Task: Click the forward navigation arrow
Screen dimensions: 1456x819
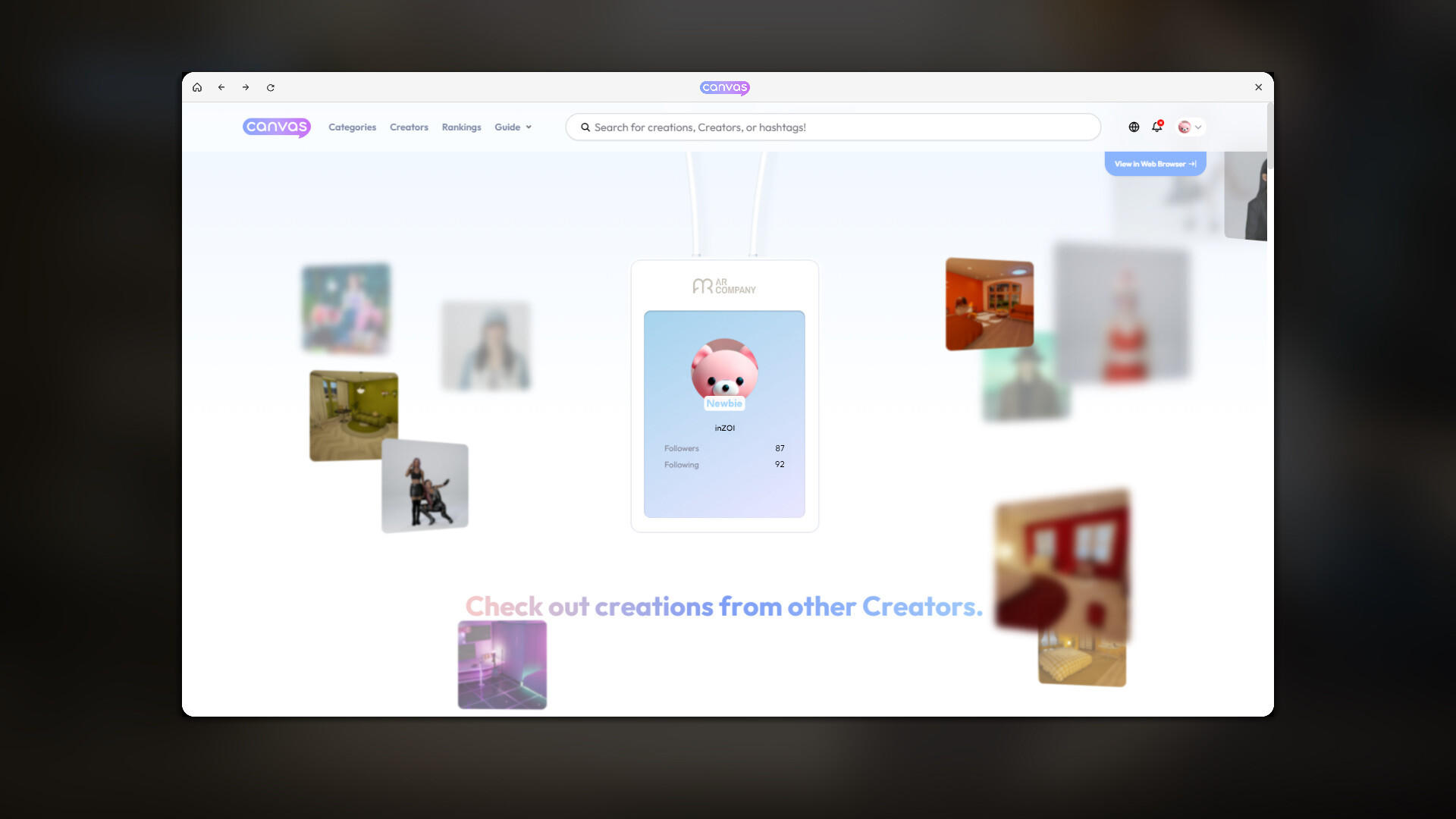Action: (245, 87)
